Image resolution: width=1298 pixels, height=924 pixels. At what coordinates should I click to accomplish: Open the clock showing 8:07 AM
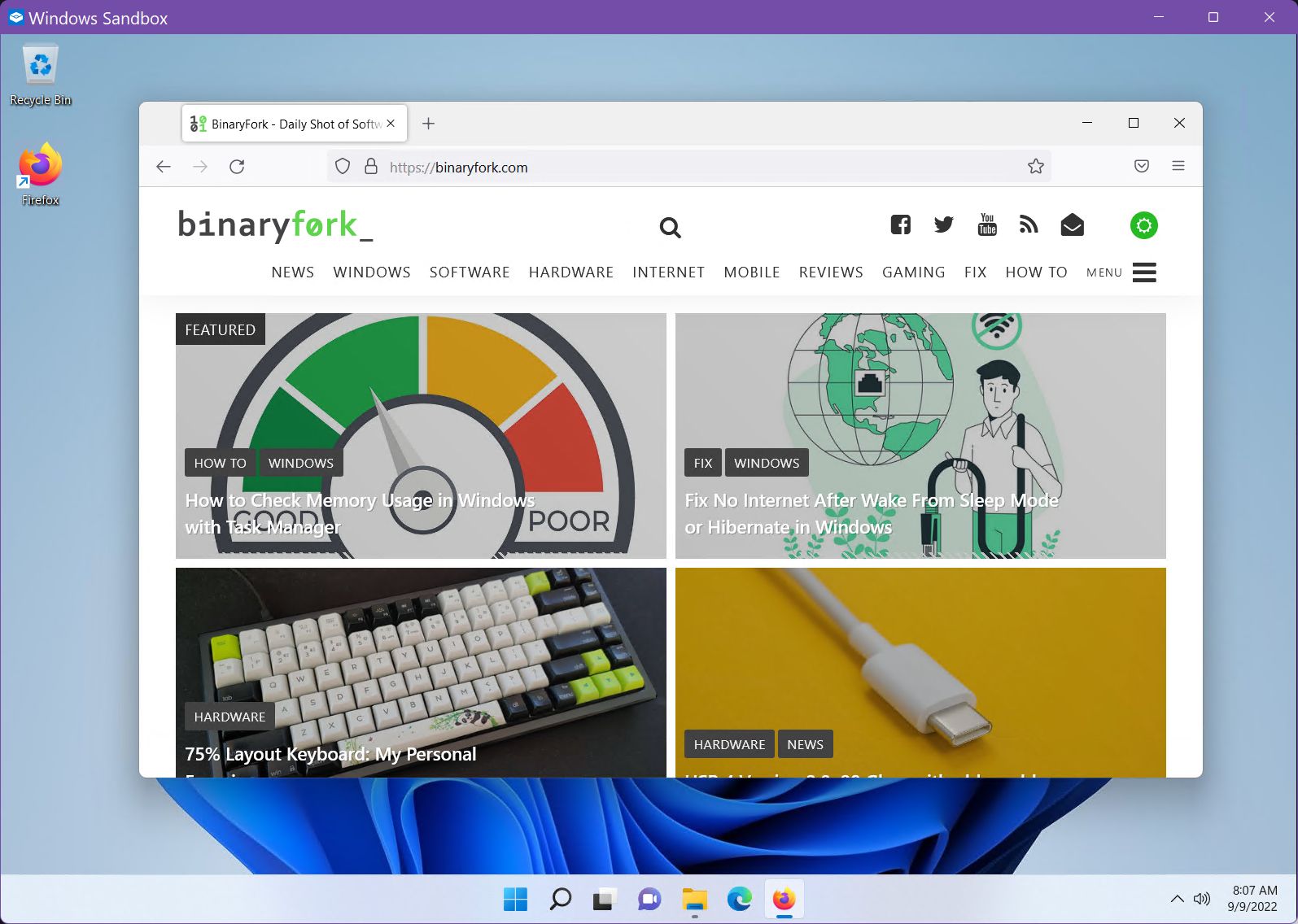pyautogui.click(x=1253, y=899)
